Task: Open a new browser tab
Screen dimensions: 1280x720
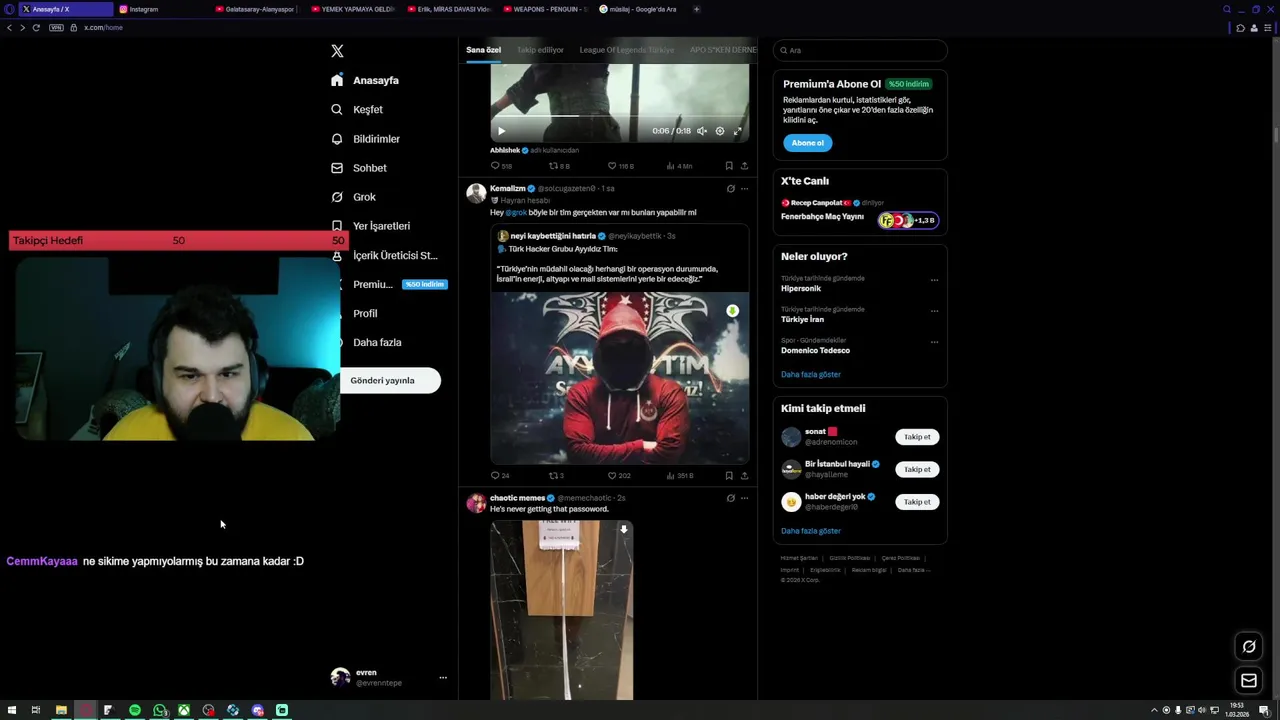Action: coord(697,9)
